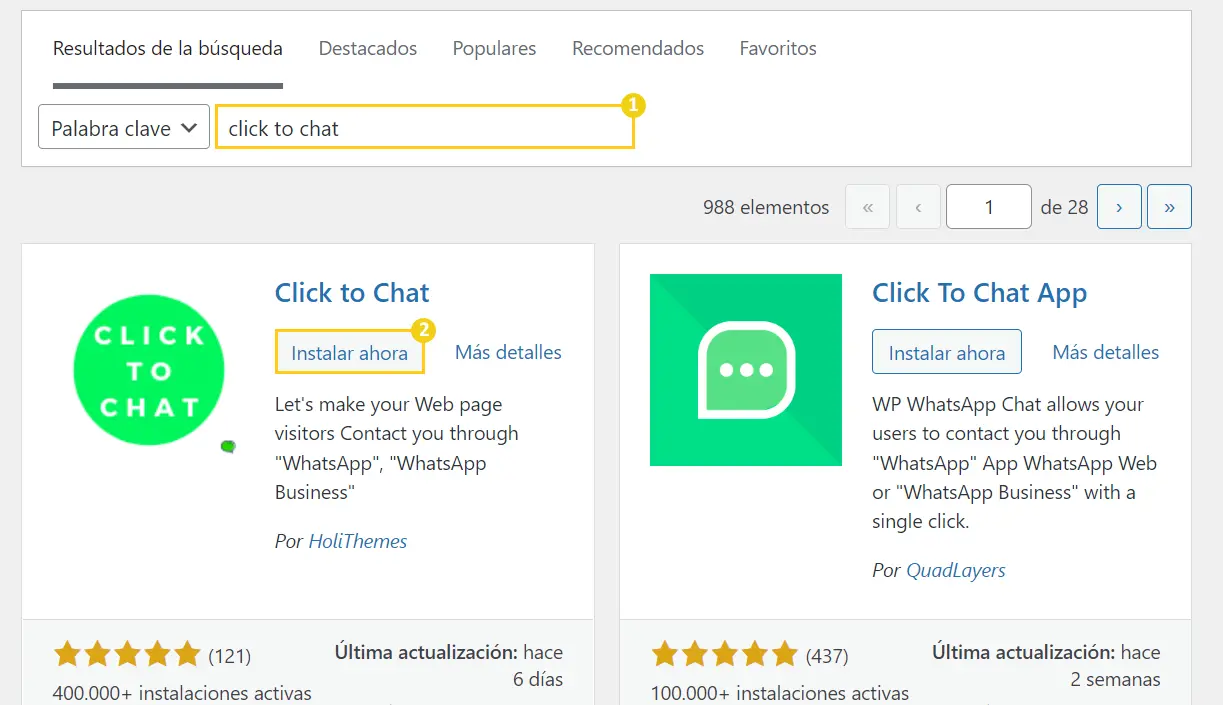1223x705 pixels.
Task: Click the (121) ratings count
Action: [230, 656]
